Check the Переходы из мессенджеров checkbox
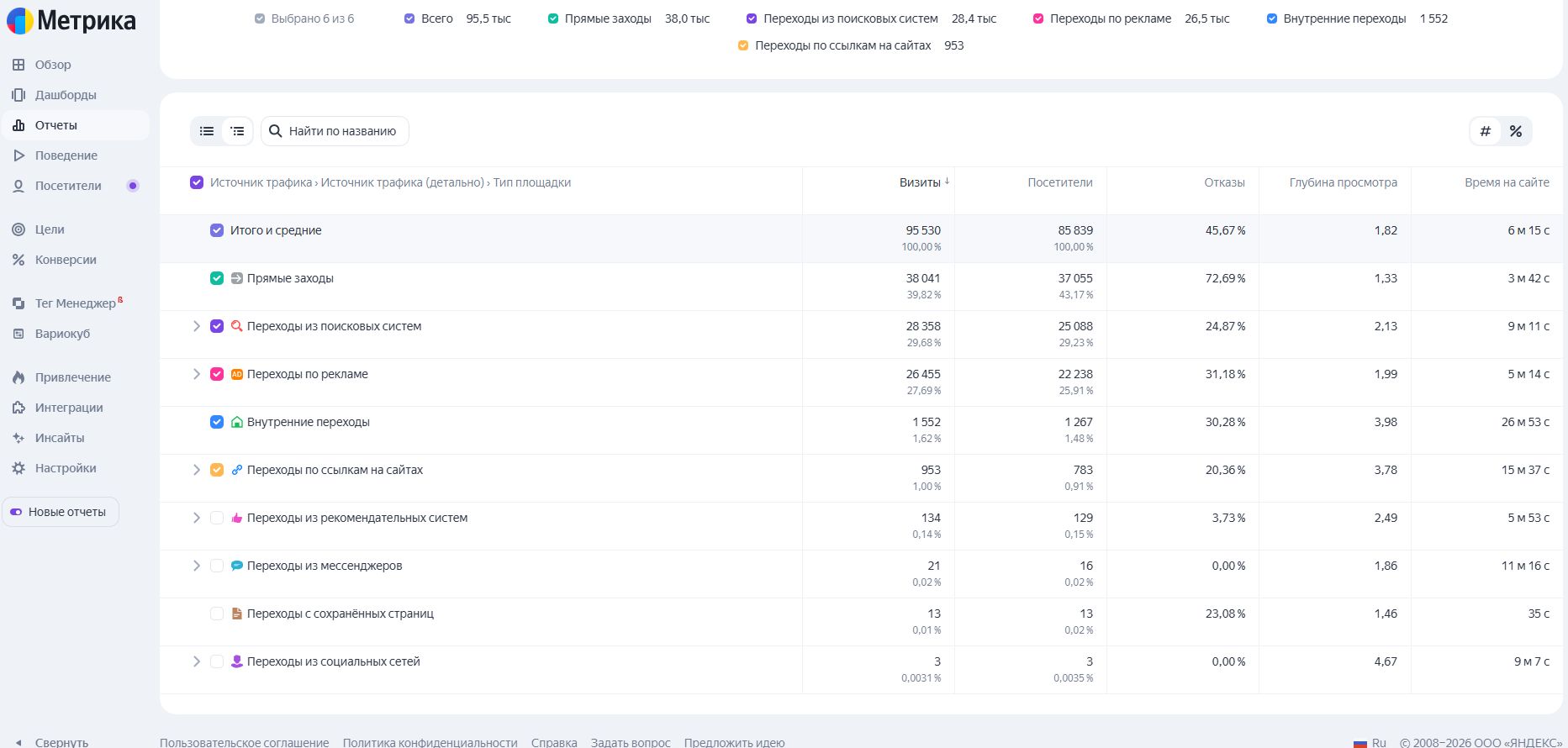1568x748 pixels. coord(217,566)
